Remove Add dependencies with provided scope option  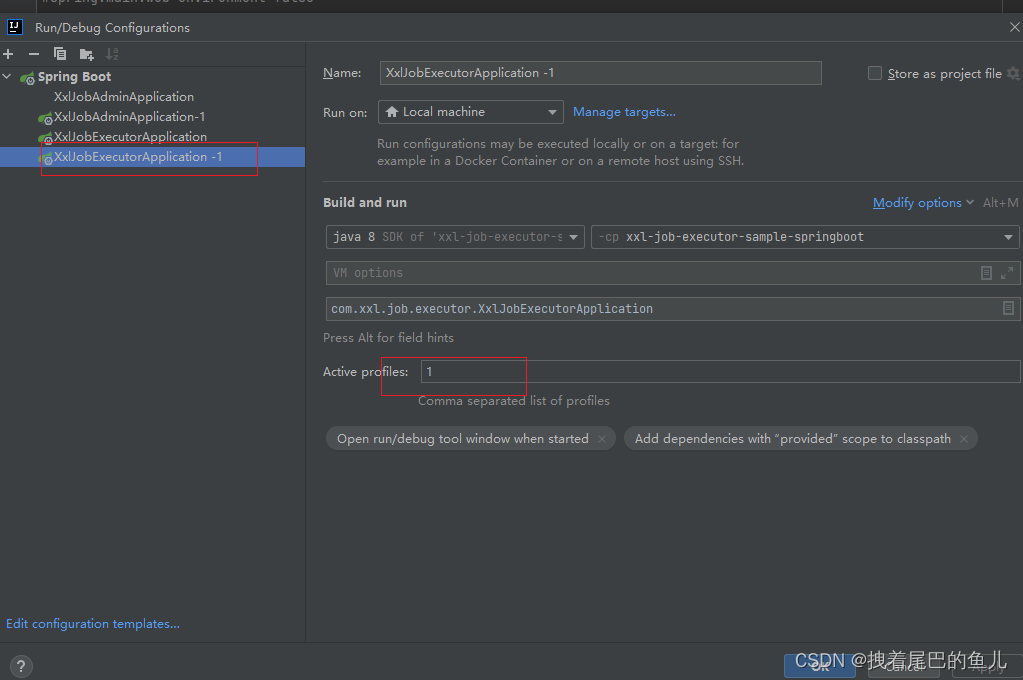pyautogui.click(x=964, y=439)
